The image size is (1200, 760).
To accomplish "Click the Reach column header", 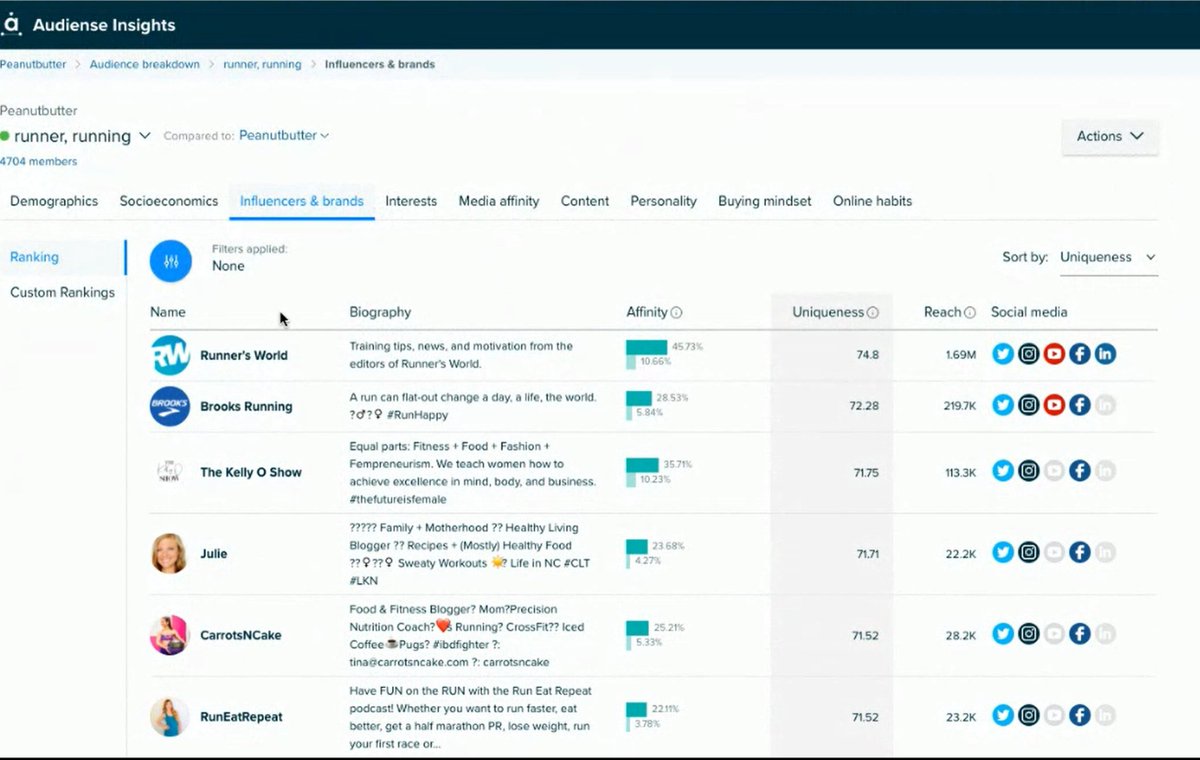I will click(x=942, y=312).
